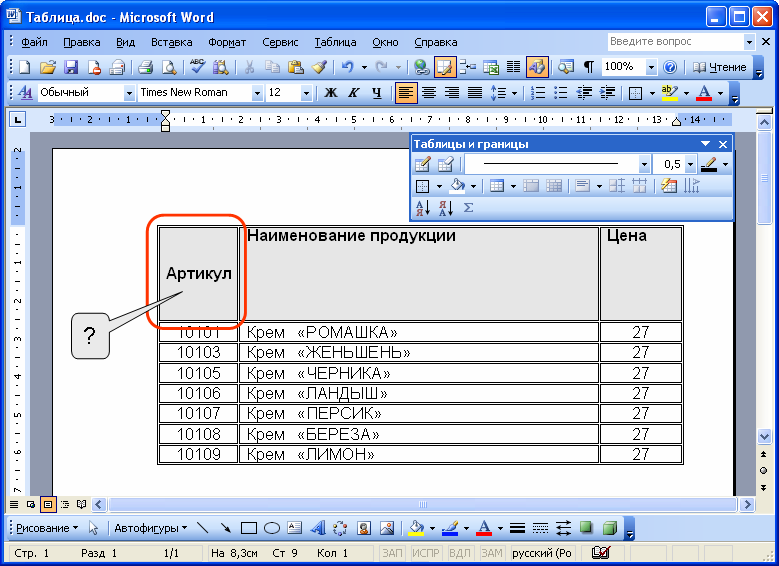Open the line style dropdown in table panel
The height and width of the screenshot is (566, 779).
644,164
